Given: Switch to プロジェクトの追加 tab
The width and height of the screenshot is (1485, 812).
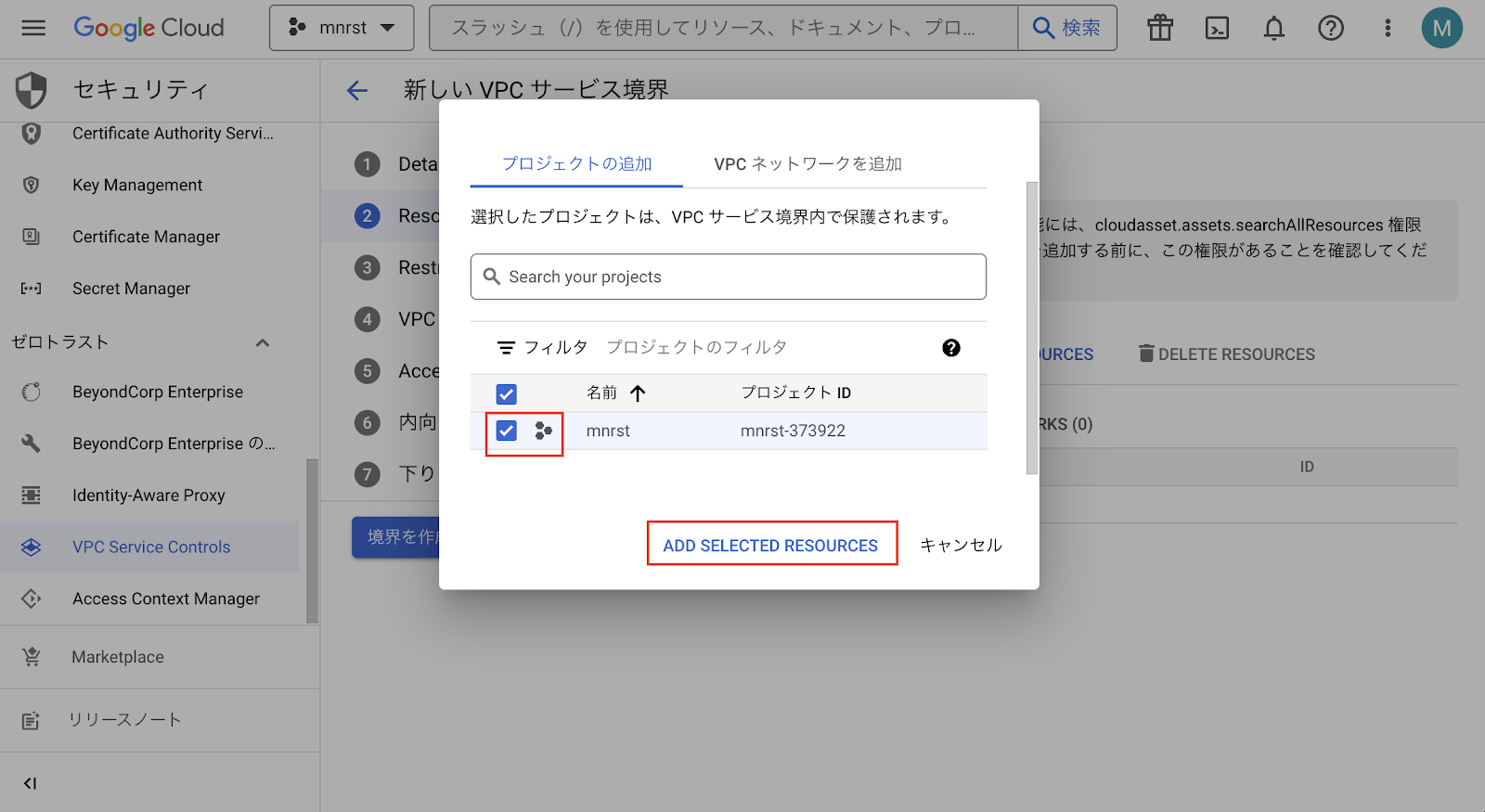Looking at the screenshot, I should coord(576,163).
